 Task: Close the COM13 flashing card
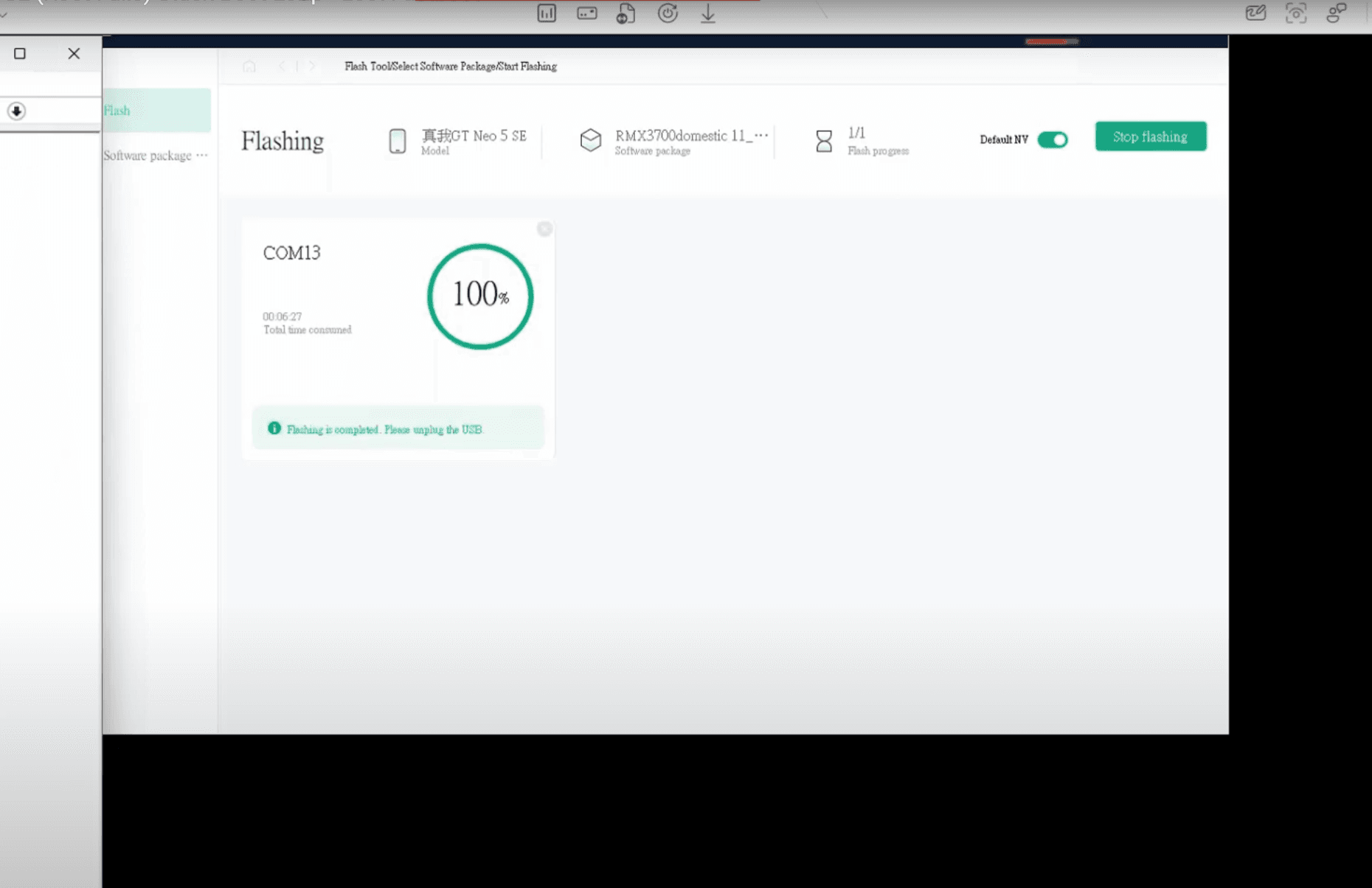(544, 229)
